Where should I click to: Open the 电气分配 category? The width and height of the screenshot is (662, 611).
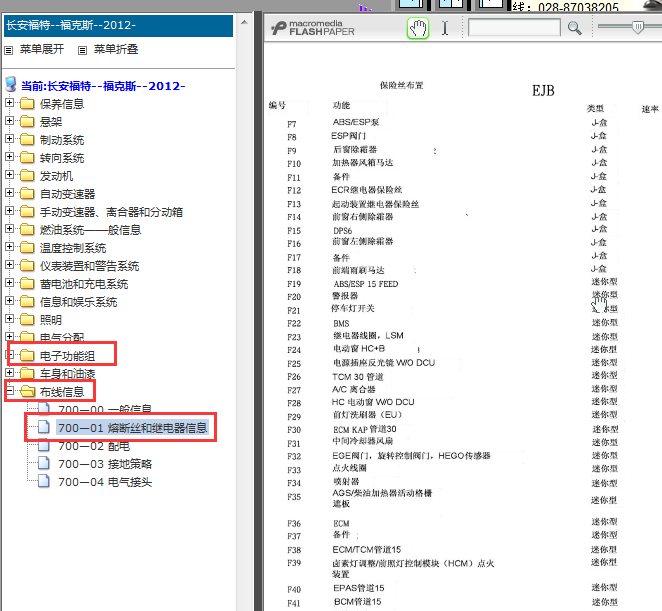coord(62,337)
